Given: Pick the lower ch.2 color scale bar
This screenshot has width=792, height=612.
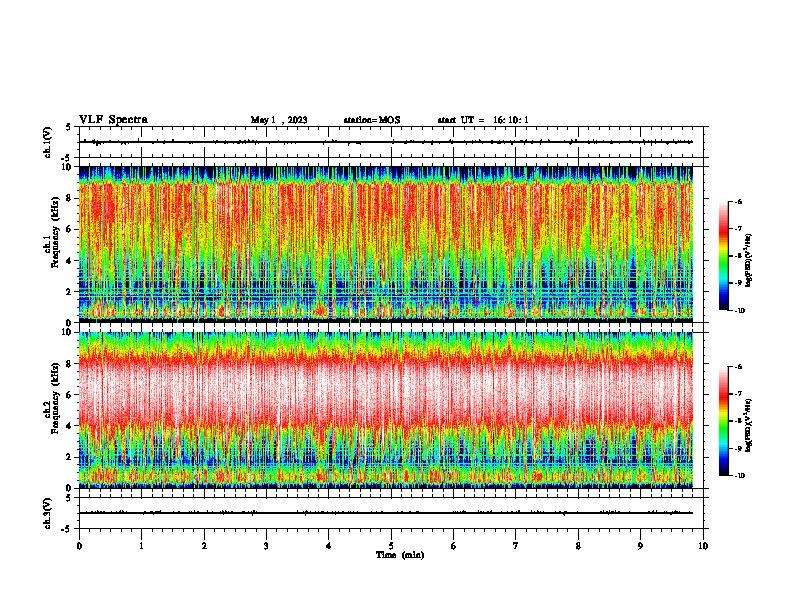Looking at the screenshot, I should pos(723,421).
